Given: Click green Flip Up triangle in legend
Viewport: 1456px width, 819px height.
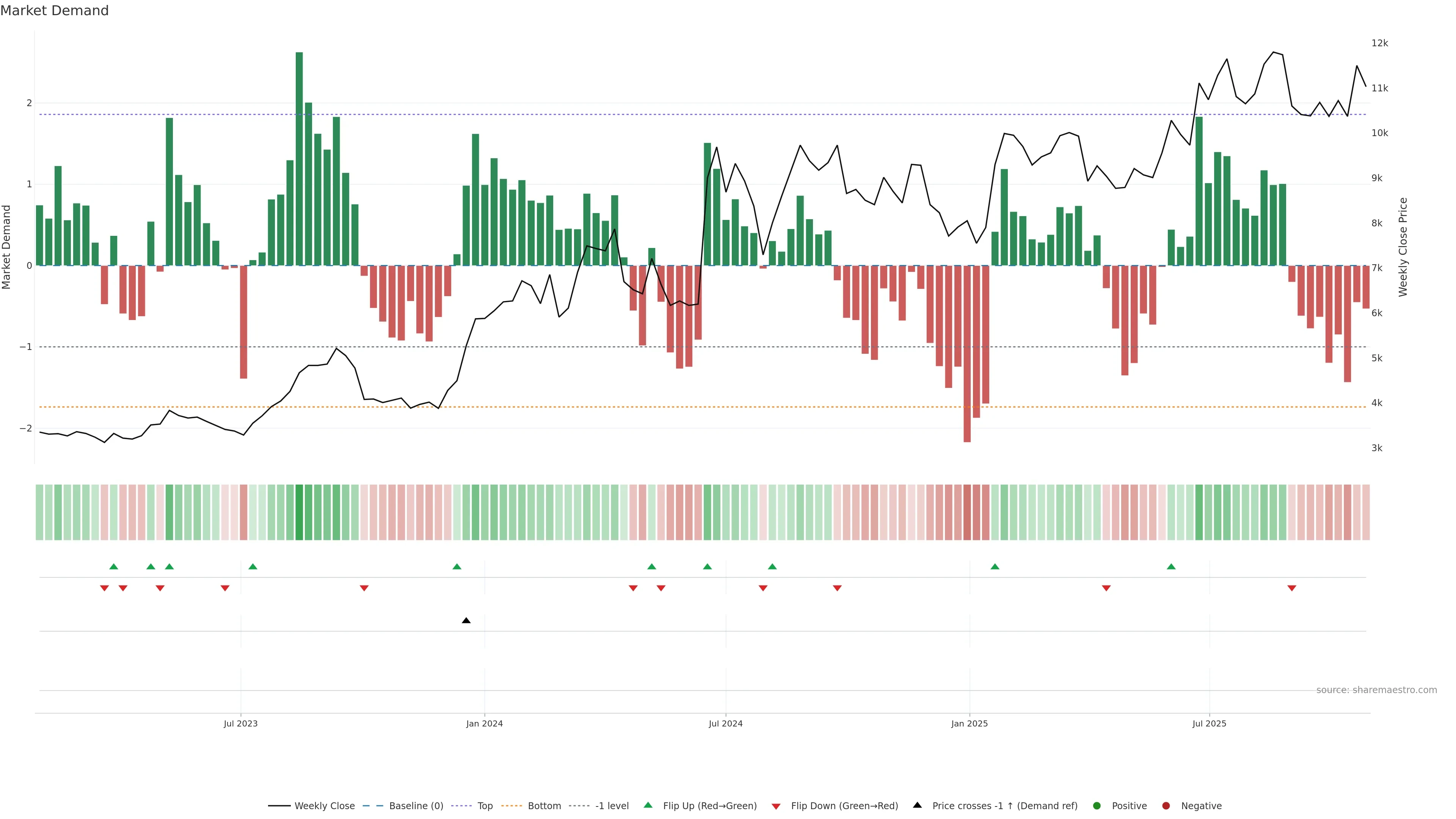Looking at the screenshot, I should point(648,805).
